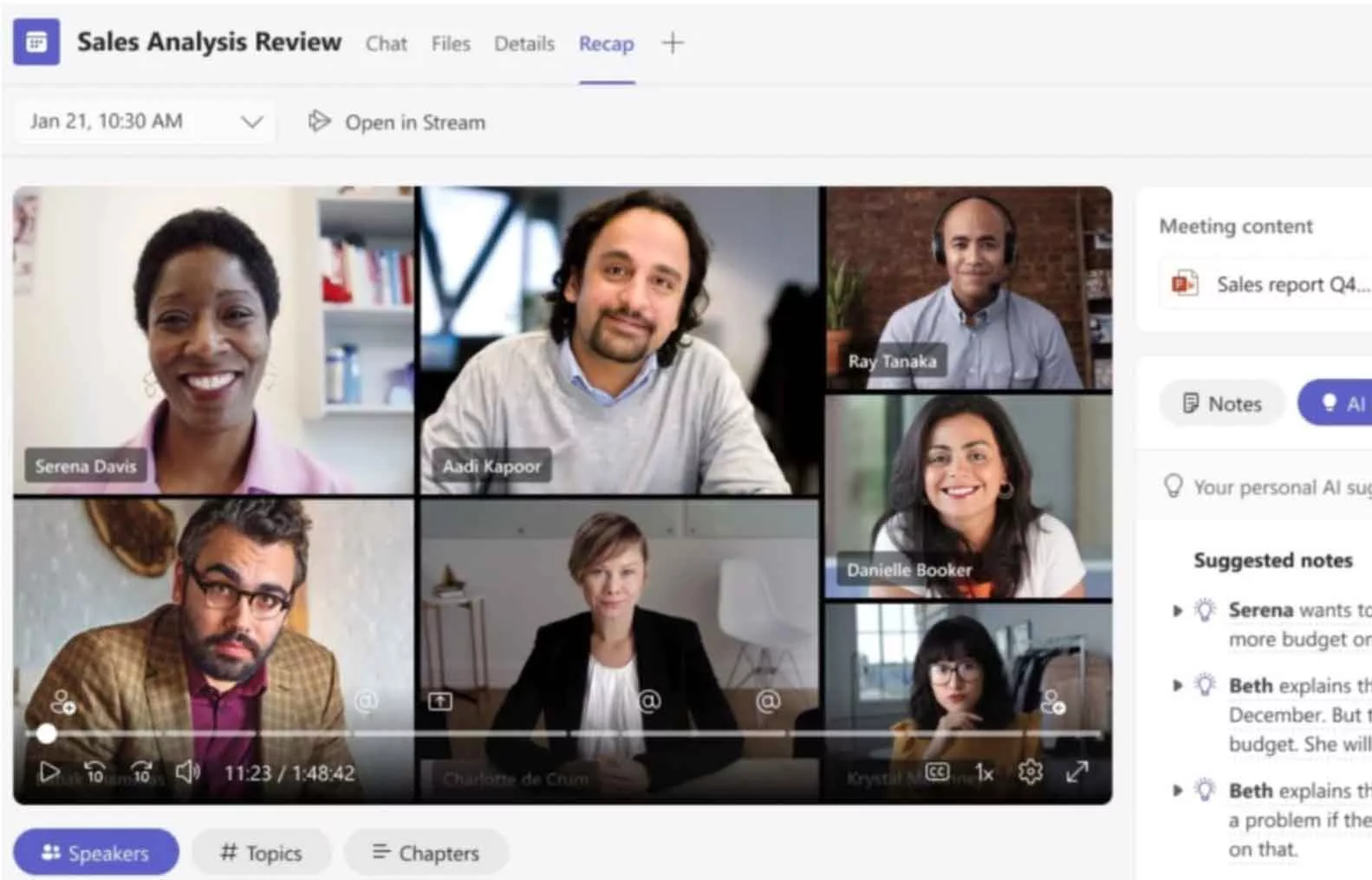Click the Sales Analysis Review title
This screenshot has width=1372, height=880.
pos(209,42)
